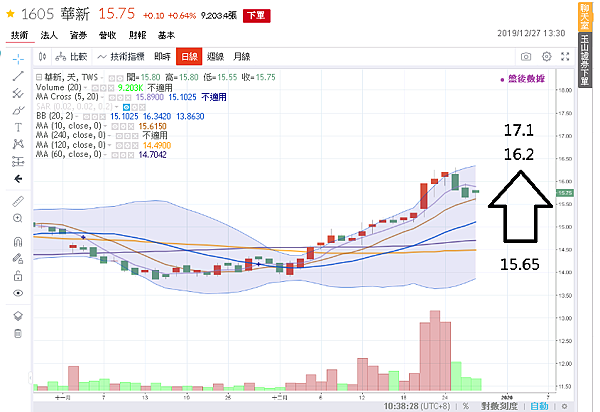Remove all drawings with trash icon
This screenshot has width=600, height=412.
click(x=18, y=334)
